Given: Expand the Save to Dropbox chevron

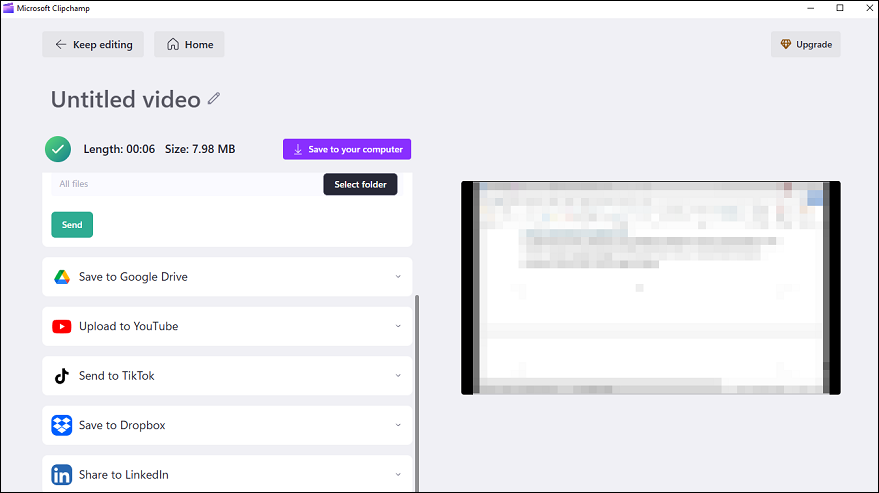Looking at the screenshot, I should pos(398,425).
